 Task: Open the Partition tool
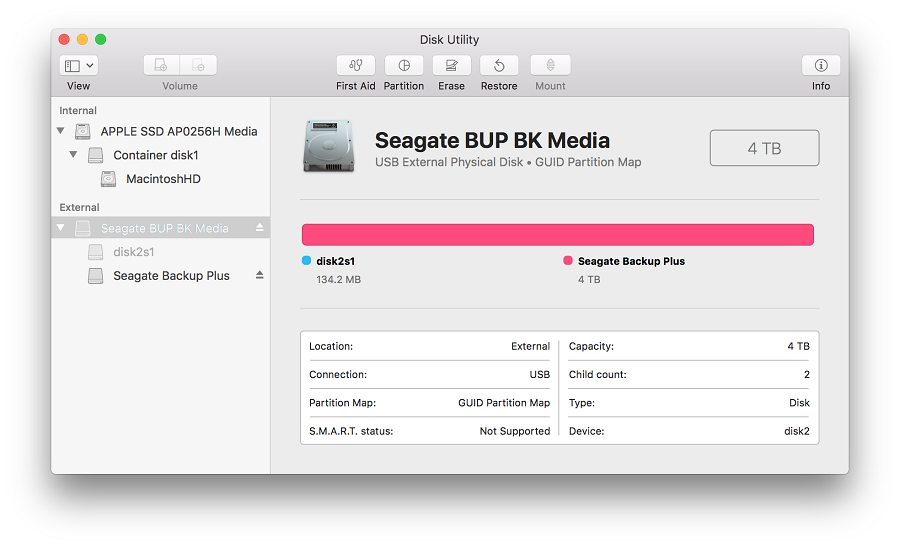point(404,65)
